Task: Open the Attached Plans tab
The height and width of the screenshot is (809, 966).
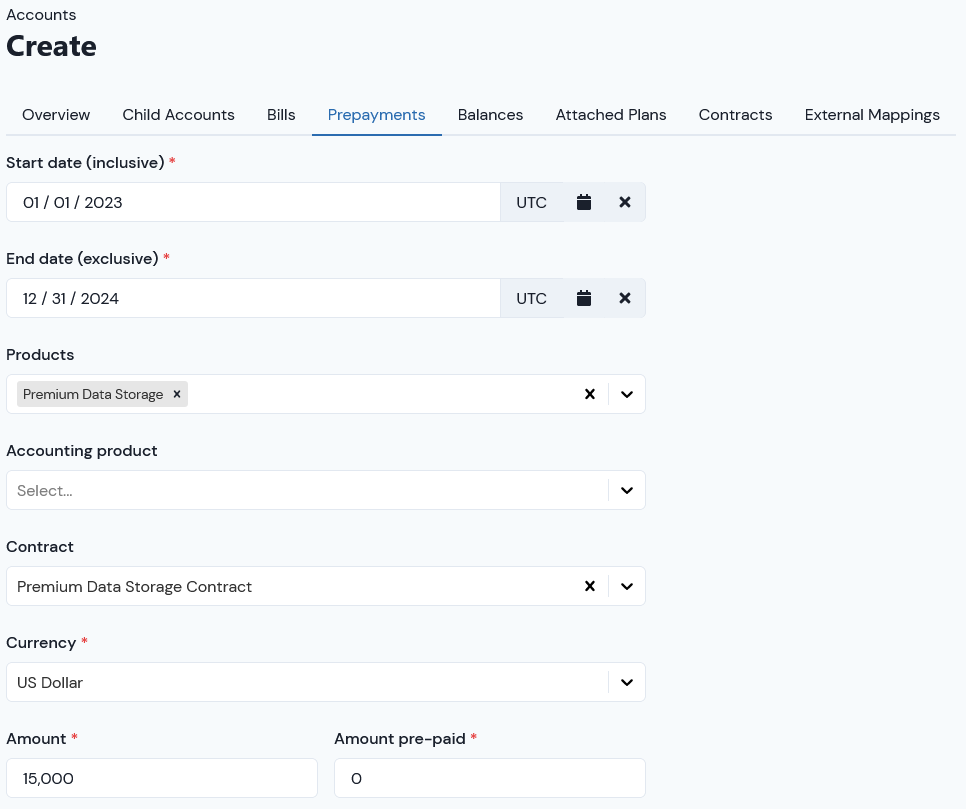Action: 611,115
